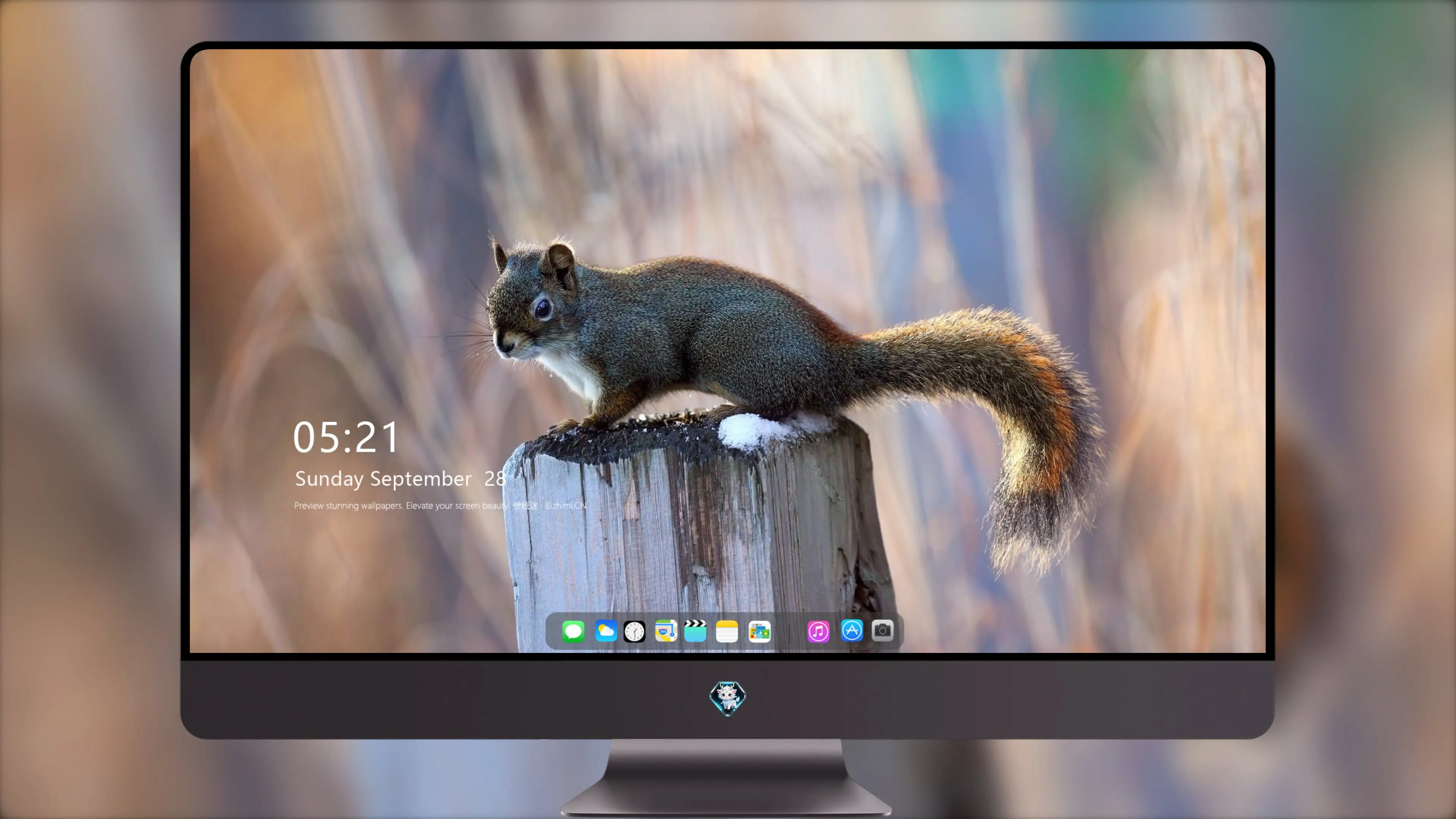The image size is (1456, 819).
Task: Open the App Store icon
Action: (852, 630)
